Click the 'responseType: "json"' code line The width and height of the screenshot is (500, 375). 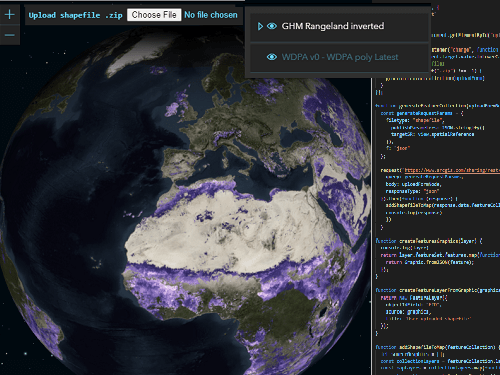click(412, 191)
